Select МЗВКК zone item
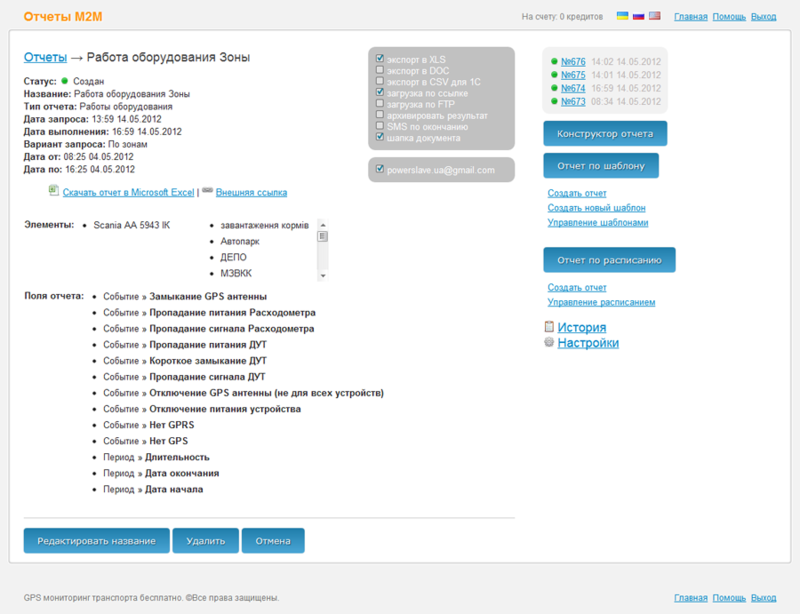This screenshot has height=614, width=800. 236,273
